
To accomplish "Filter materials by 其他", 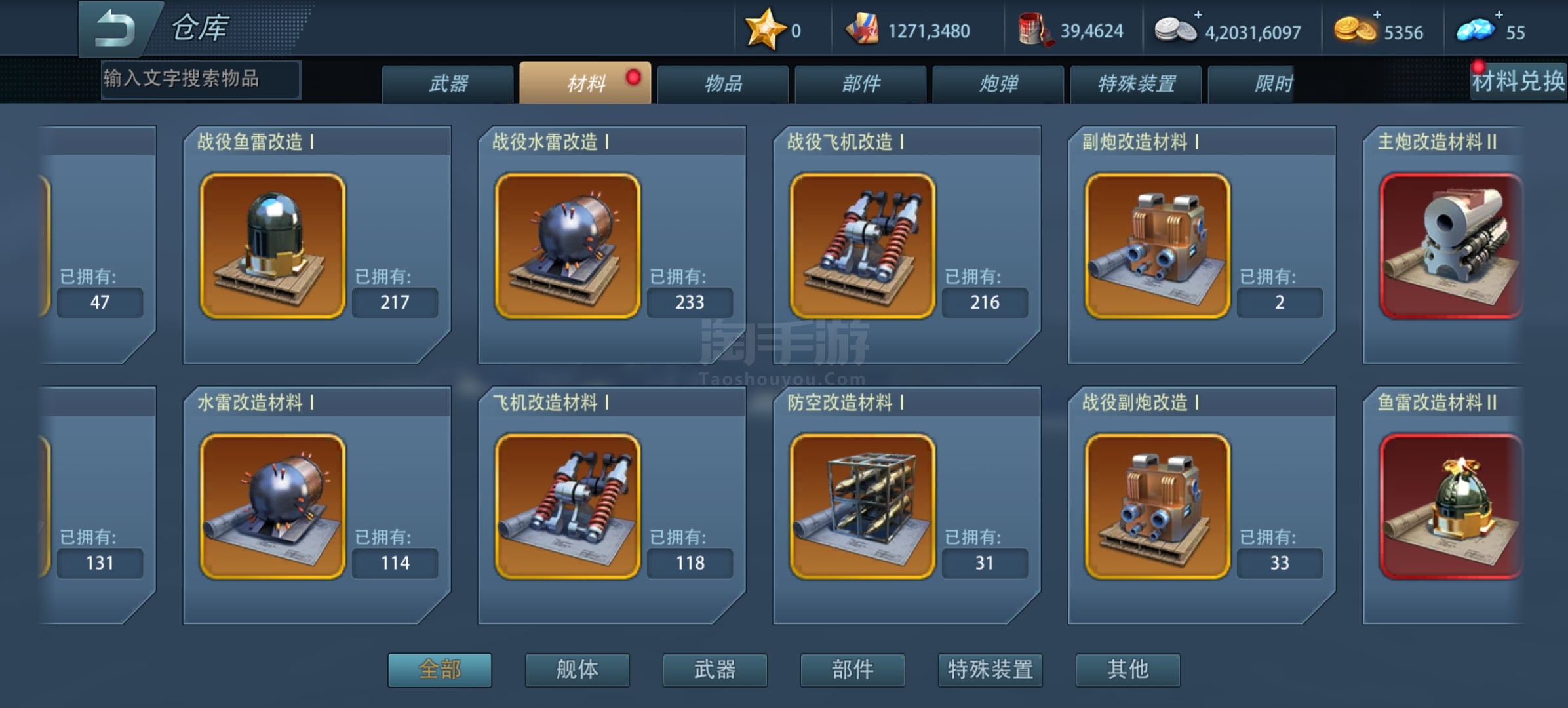I will 1128,669.
